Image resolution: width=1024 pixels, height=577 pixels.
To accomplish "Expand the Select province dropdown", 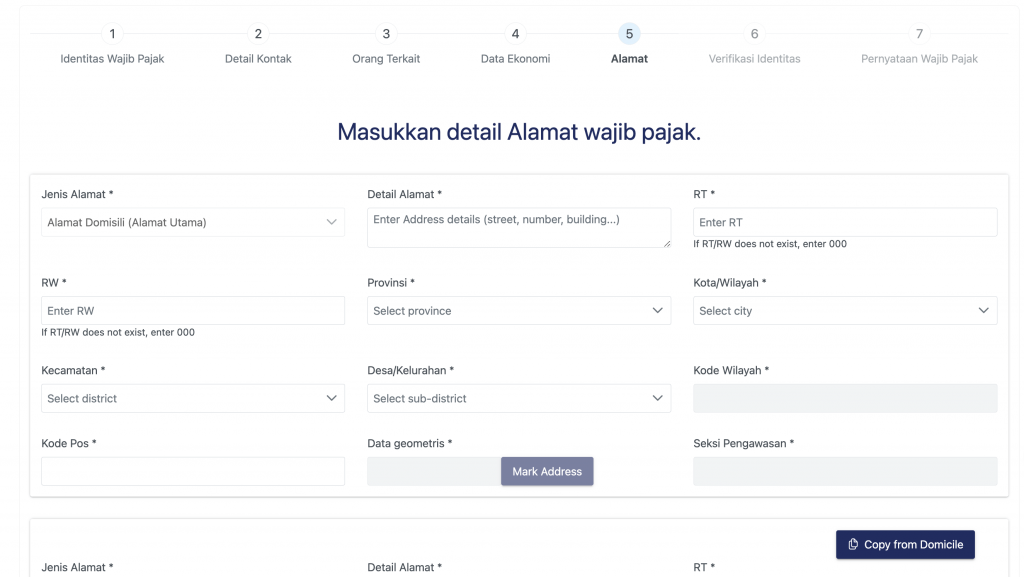I will pyautogui.click(x=519, y=311).
